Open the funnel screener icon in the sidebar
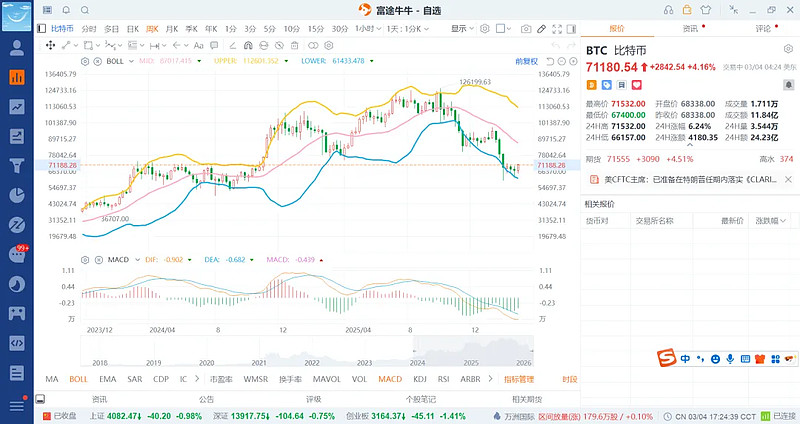Screen dimensions: 800x424 click(x=17, y=166)
